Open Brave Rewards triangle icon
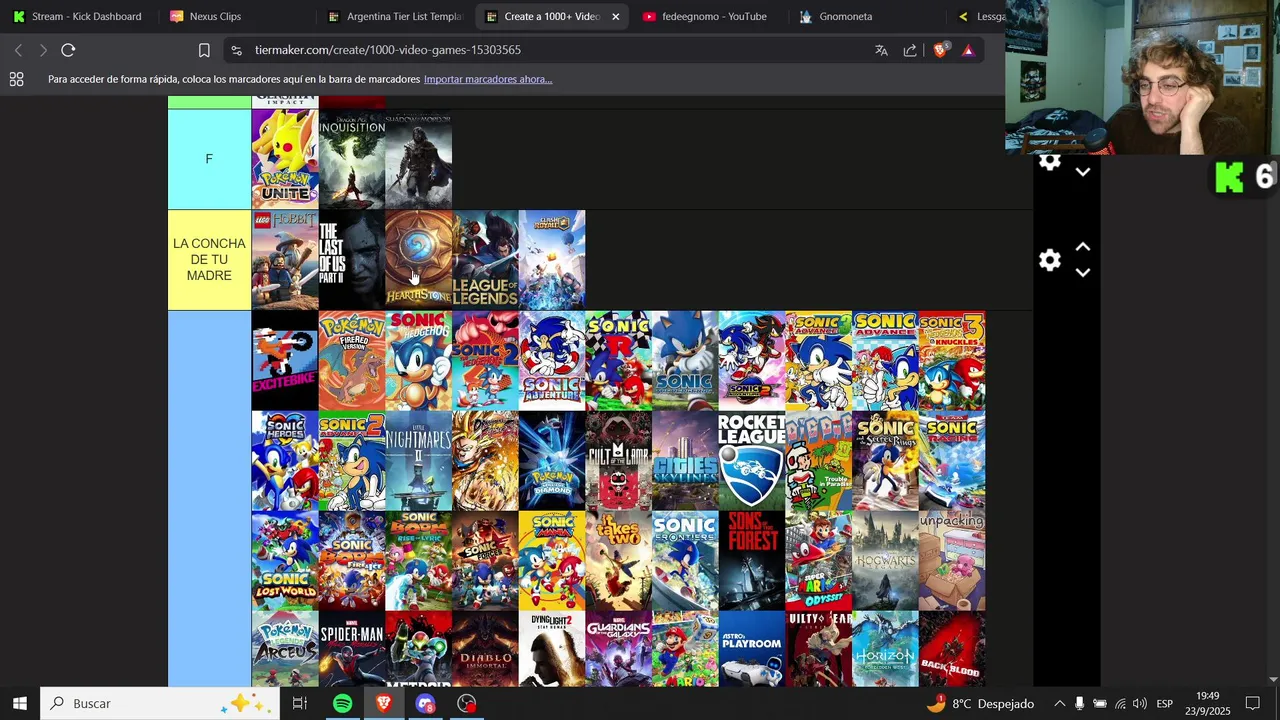 click(968, 50)
